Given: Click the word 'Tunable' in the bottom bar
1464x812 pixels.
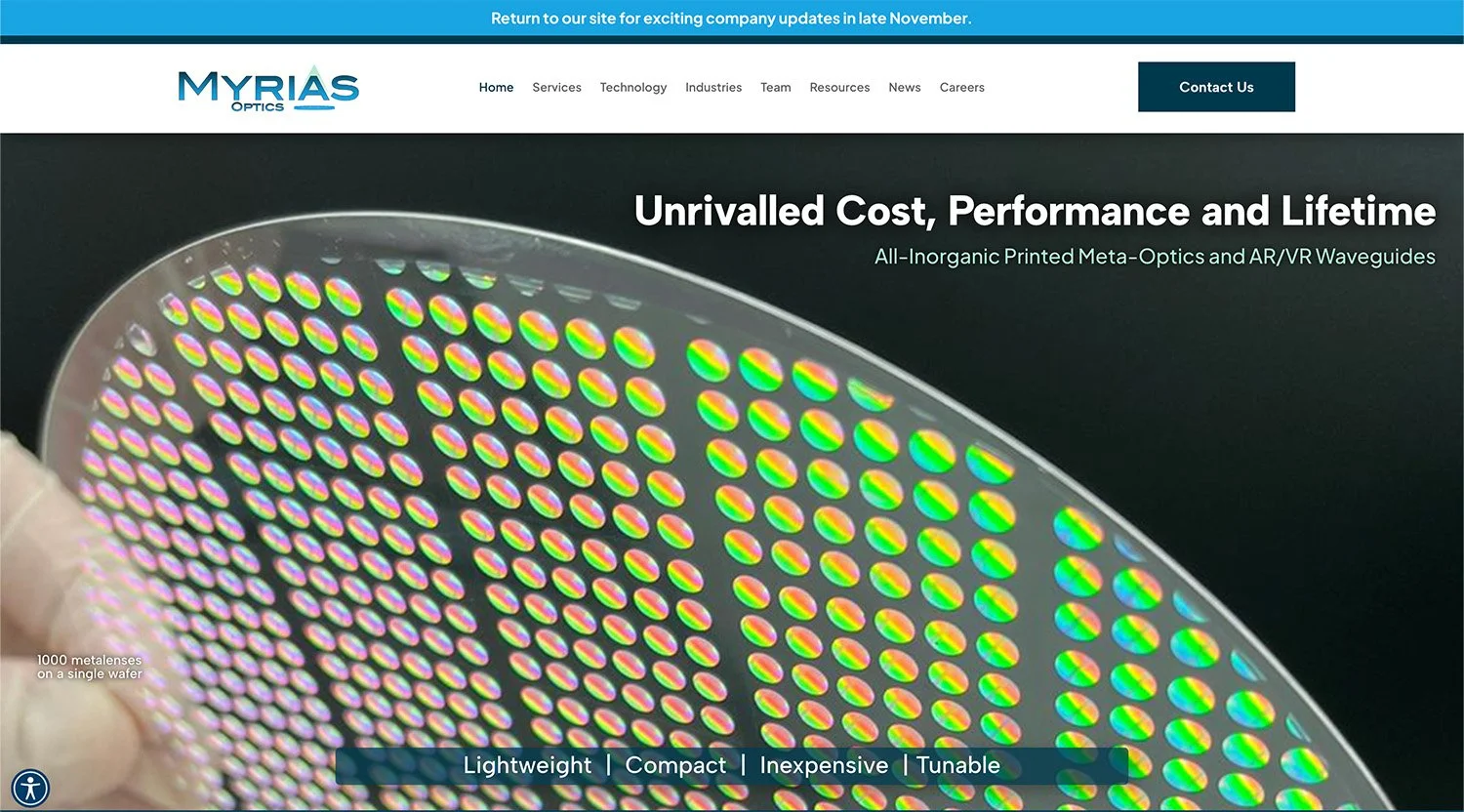Looking at the screenshot, I should (958, 765).
